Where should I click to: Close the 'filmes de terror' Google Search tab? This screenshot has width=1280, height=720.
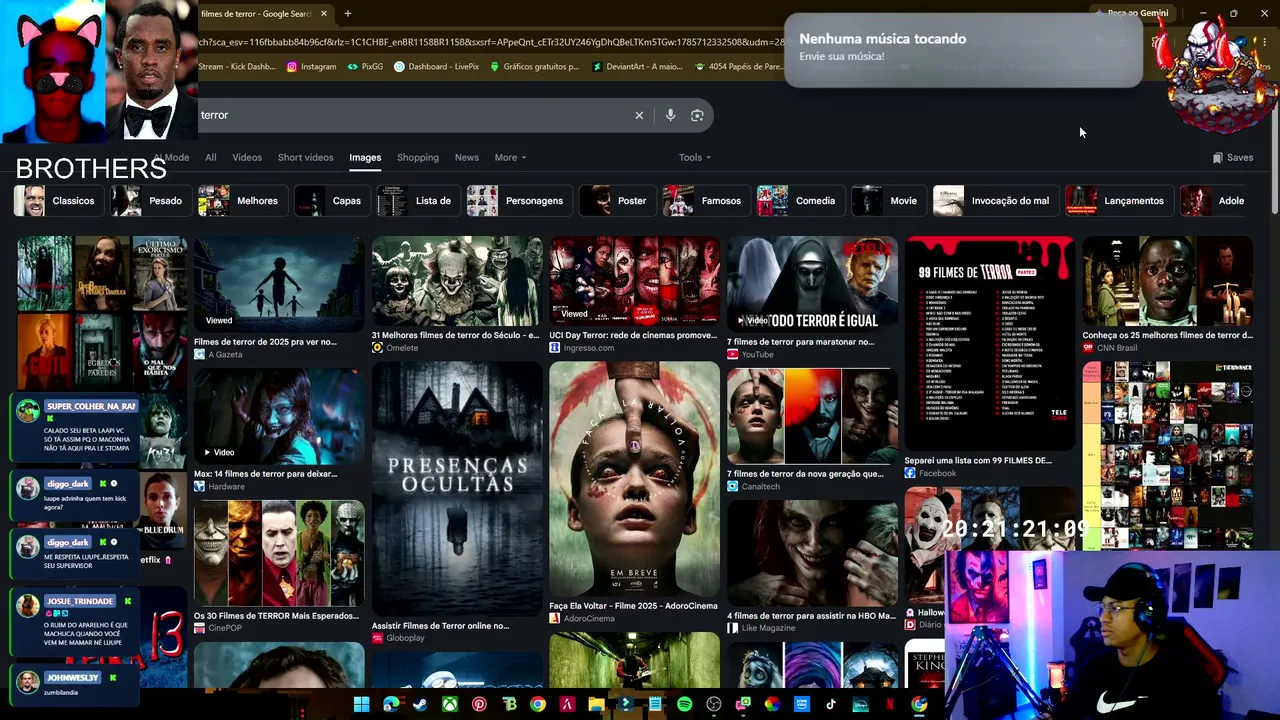tap(322, 14)
